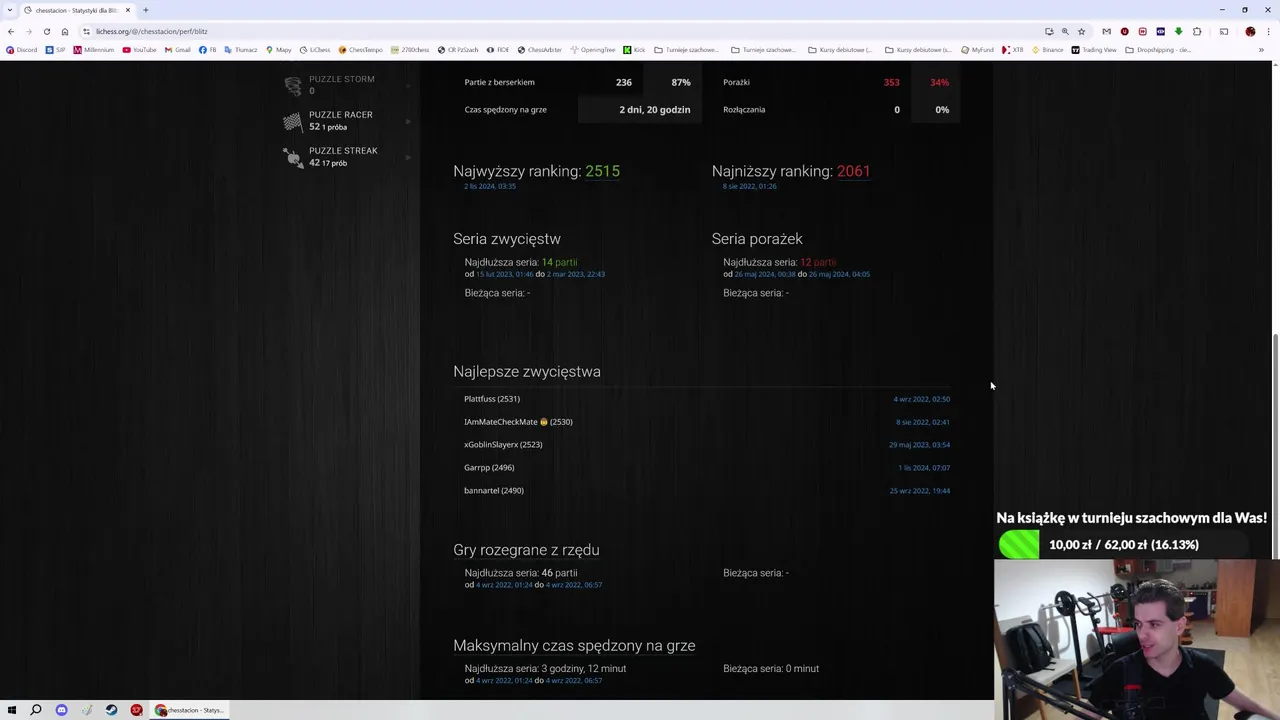Image resolution: width=1280 pixels, height=720 pixels.
Task: Open the Gmail extension icon in toolbar
Action: click(x=1106, y=31)
